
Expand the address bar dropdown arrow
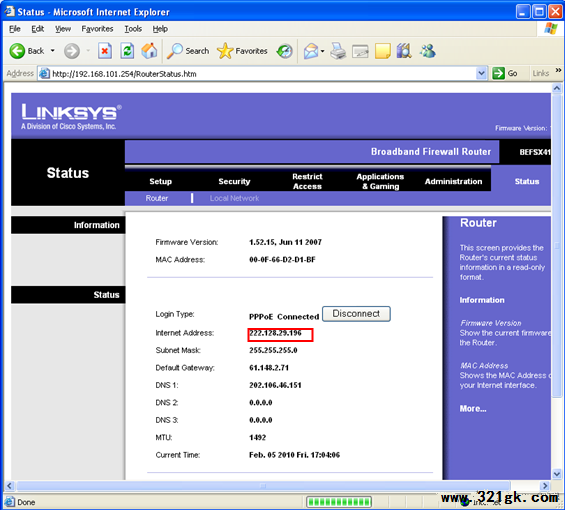click(x=481, y=74)
